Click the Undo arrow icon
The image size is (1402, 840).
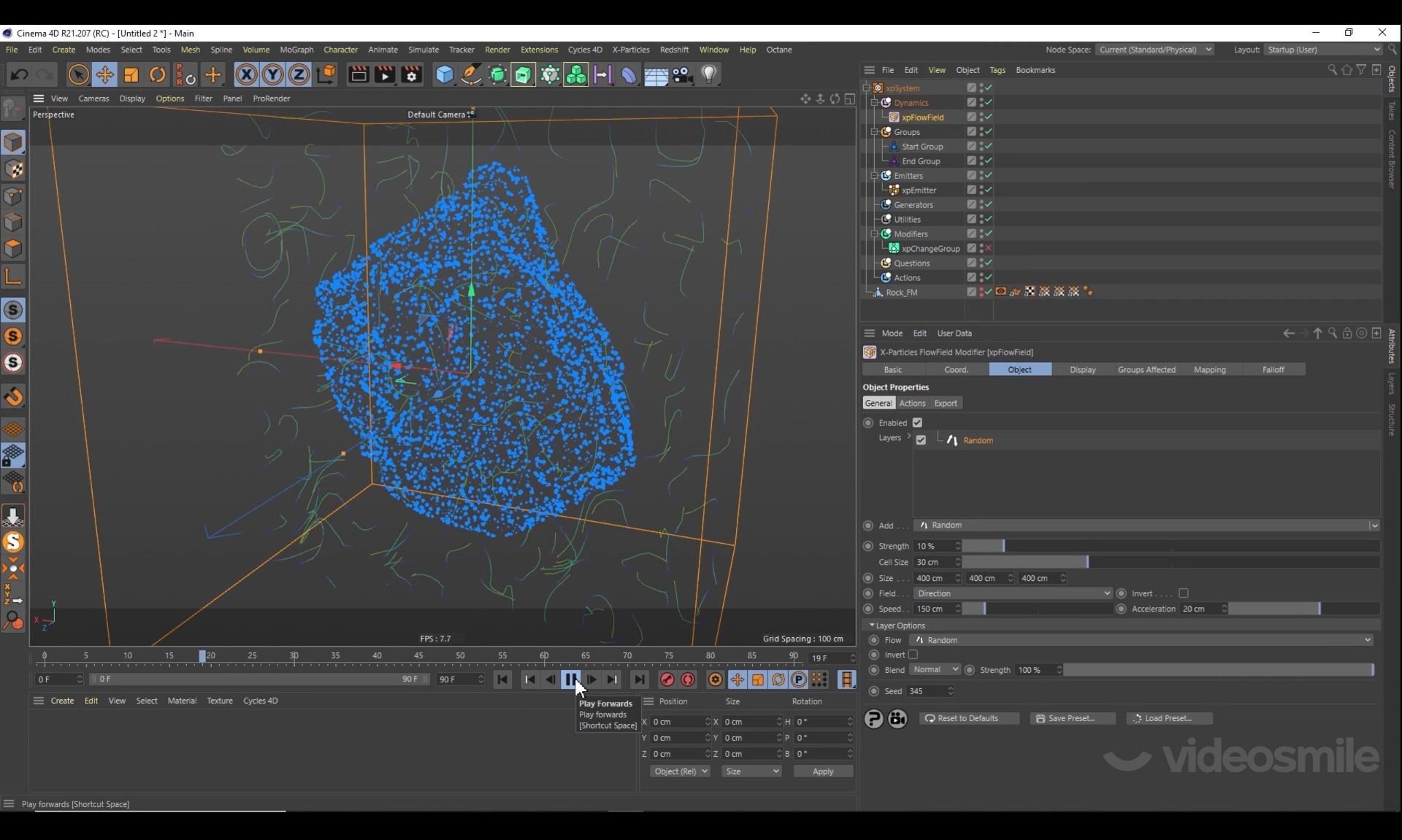coord(20,74)
